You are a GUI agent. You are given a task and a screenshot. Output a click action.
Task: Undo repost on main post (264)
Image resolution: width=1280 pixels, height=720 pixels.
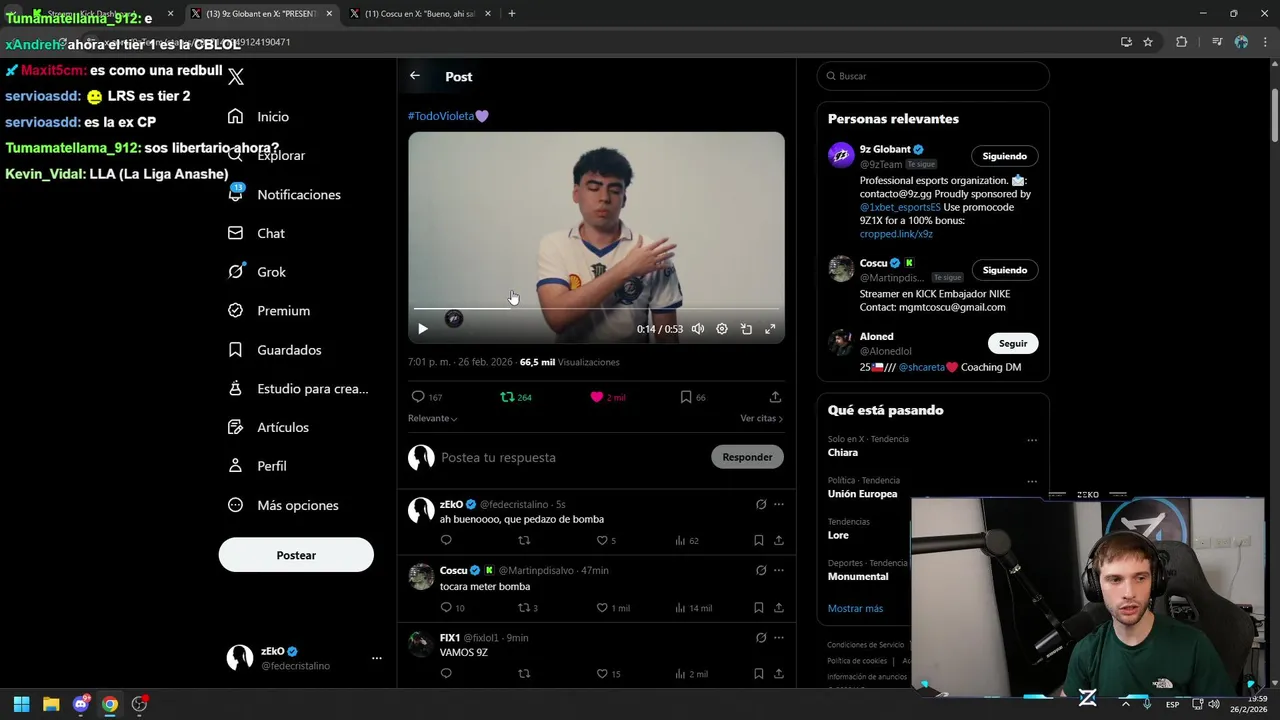[x=516, y=397]
